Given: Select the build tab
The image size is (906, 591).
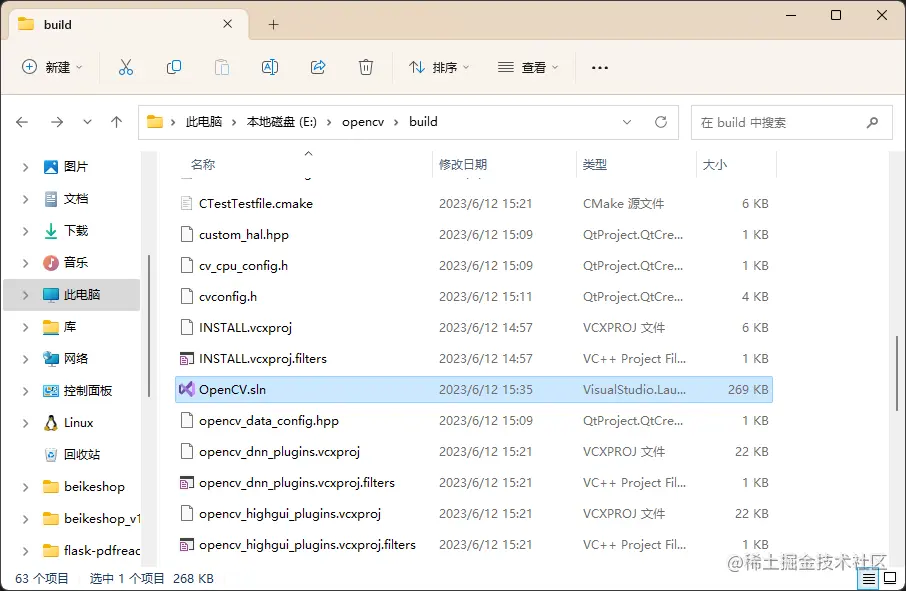Looking at the screenshot, I should (x=129, y=24).
